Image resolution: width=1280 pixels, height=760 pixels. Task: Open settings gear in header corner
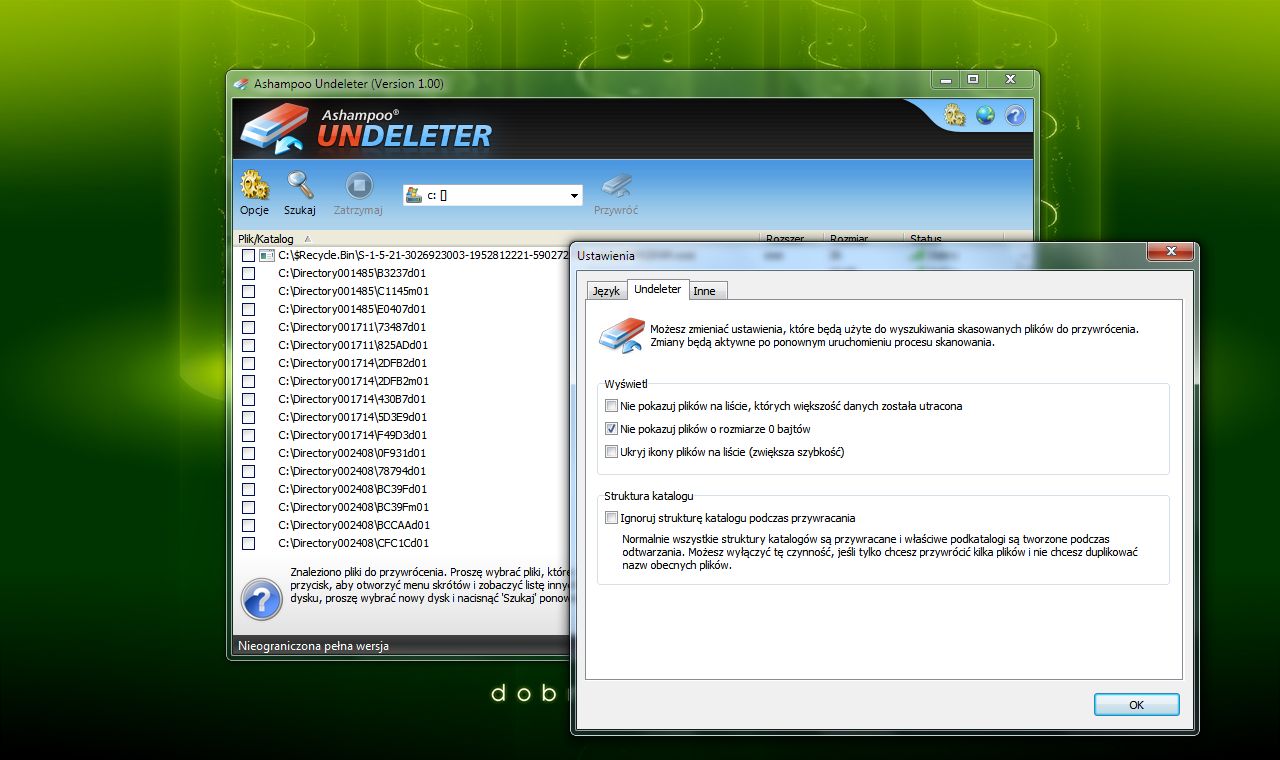955,115
